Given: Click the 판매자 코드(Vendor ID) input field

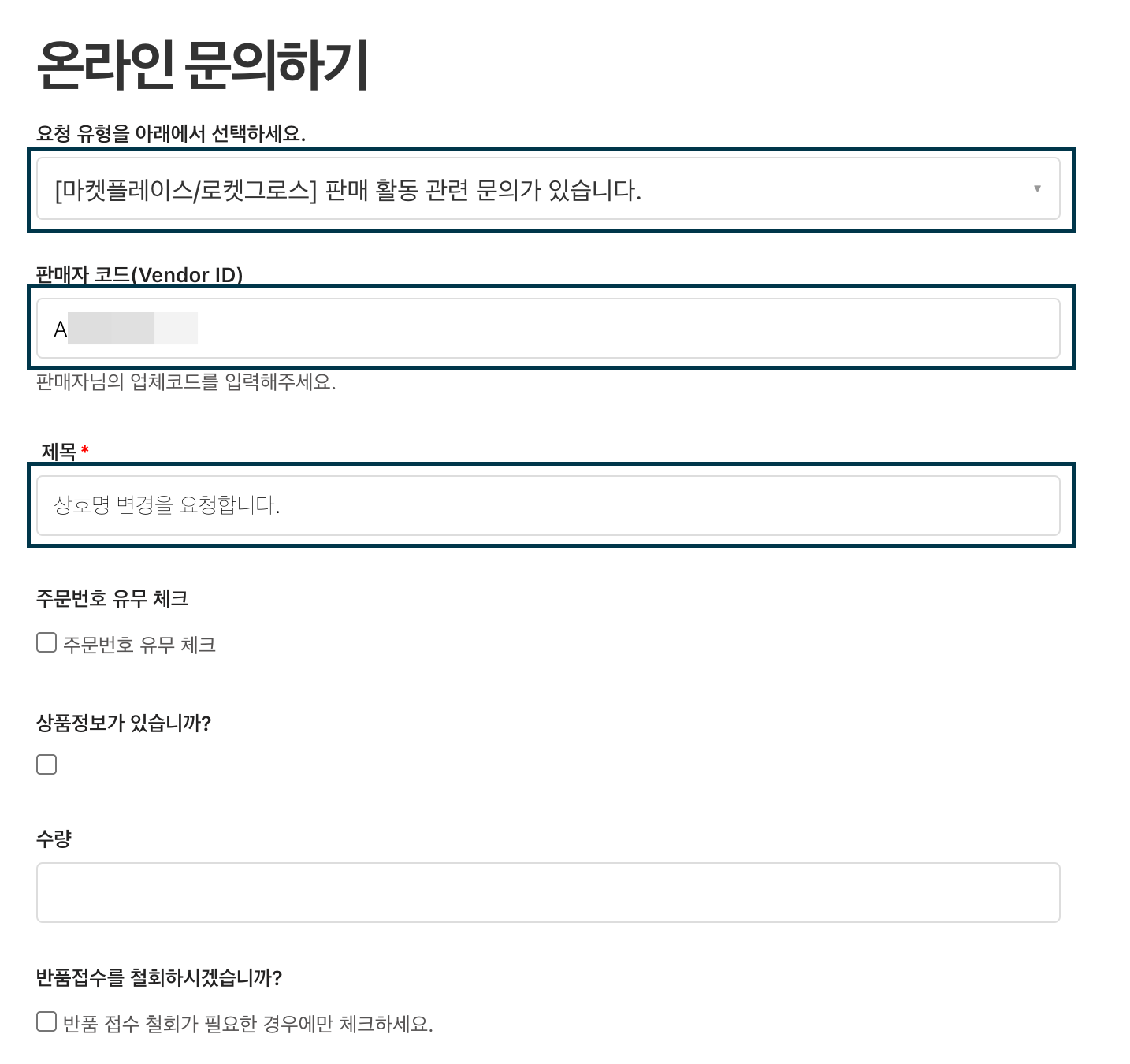Looking at the screenshot, I should pyautogui.click(x=549, y=328).
